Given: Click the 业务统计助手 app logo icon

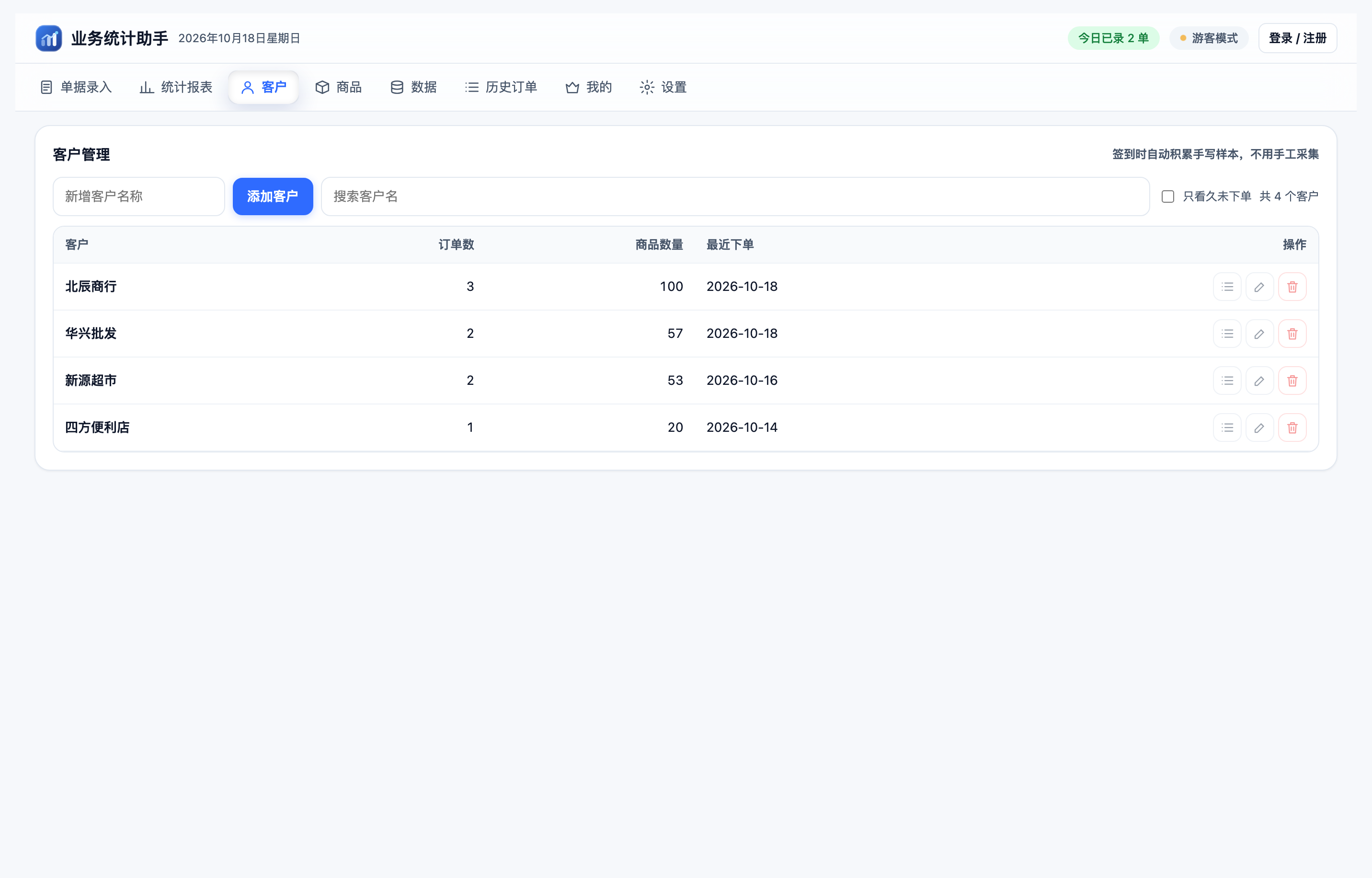Looking at the screenshot, I should (48, 38).
